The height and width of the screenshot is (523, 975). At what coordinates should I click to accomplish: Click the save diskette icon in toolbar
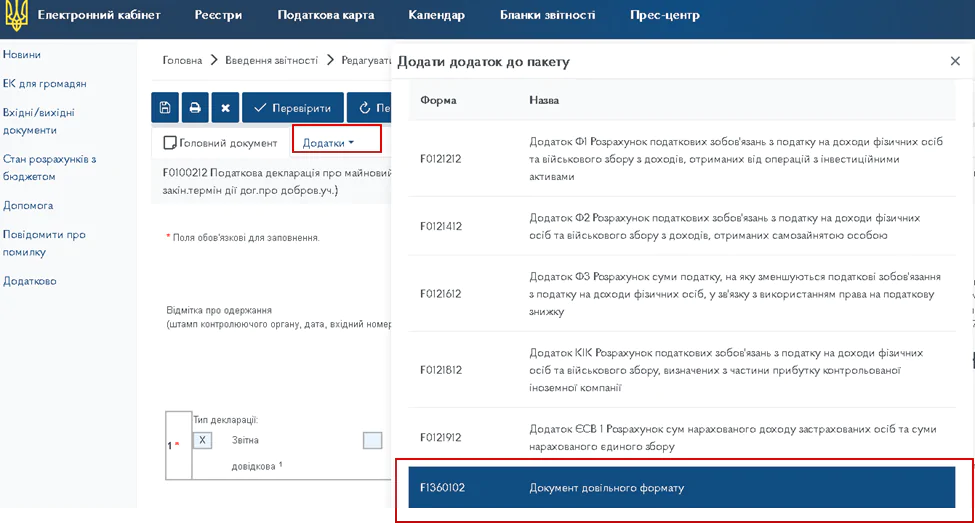coord(165,108)
